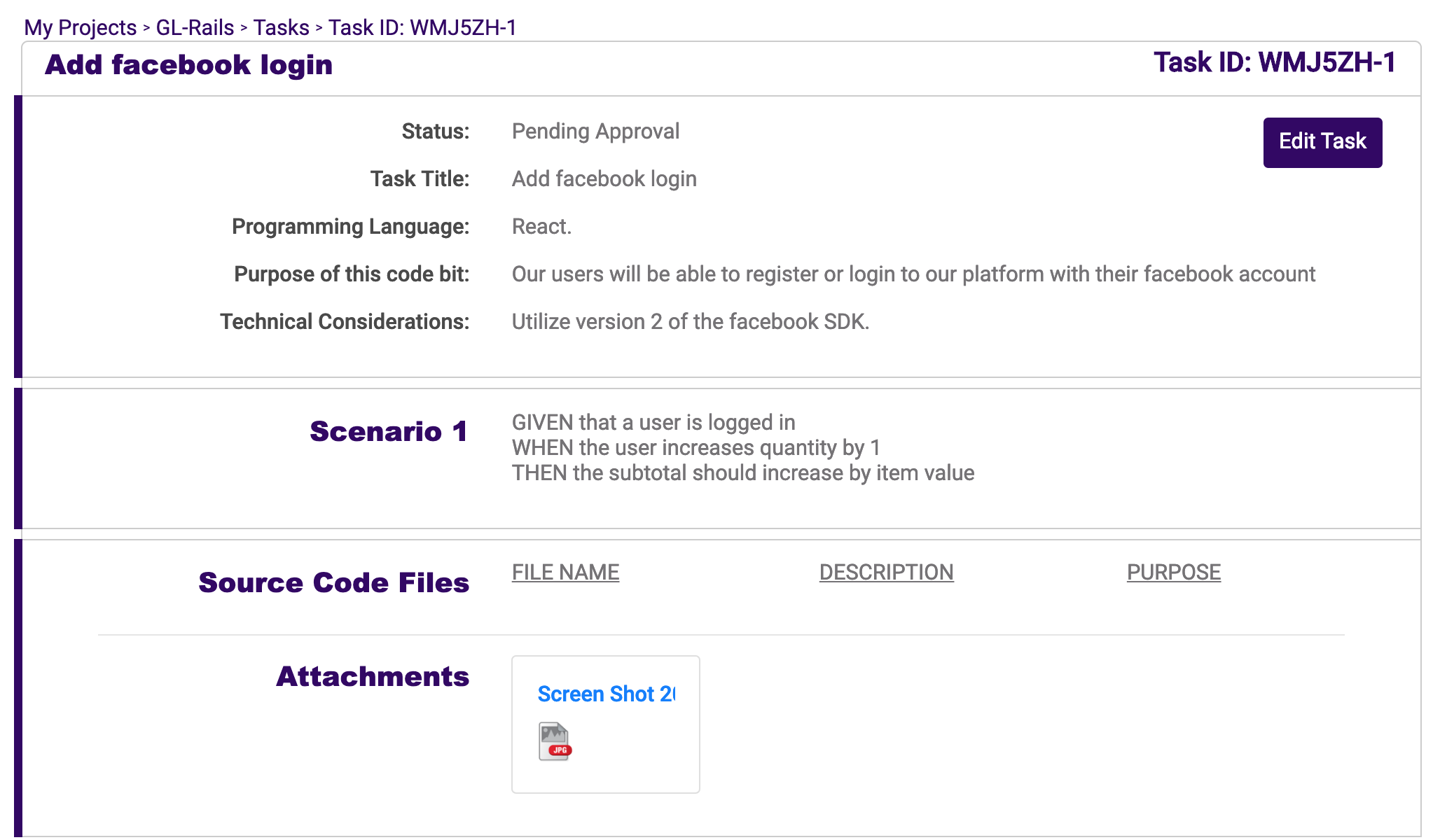Click WHEN the user increases quantity line
This screenshot has width=1433, height=840.
tap(695, 447)
